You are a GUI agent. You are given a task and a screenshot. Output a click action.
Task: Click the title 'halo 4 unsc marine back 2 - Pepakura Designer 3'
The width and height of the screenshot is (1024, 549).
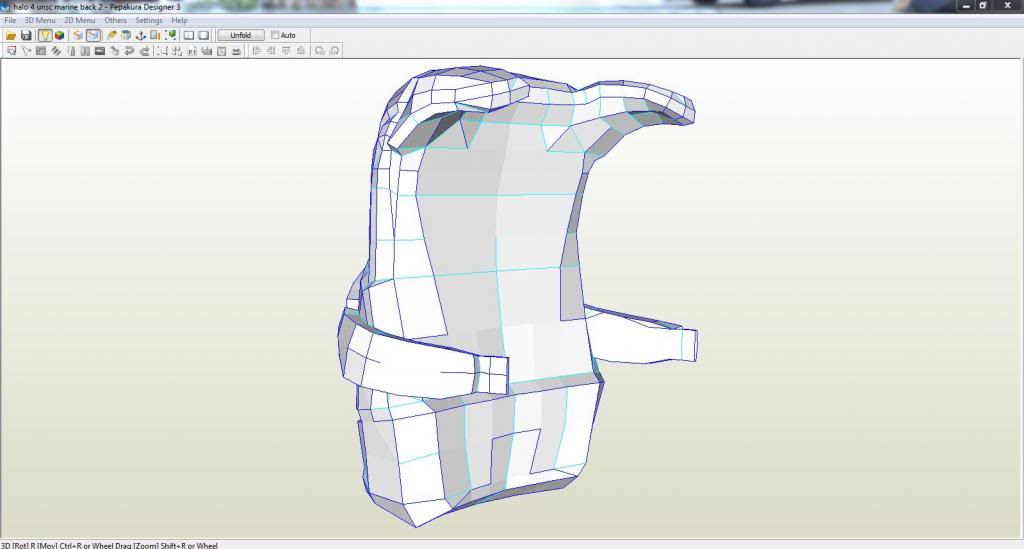click(97, 7)
